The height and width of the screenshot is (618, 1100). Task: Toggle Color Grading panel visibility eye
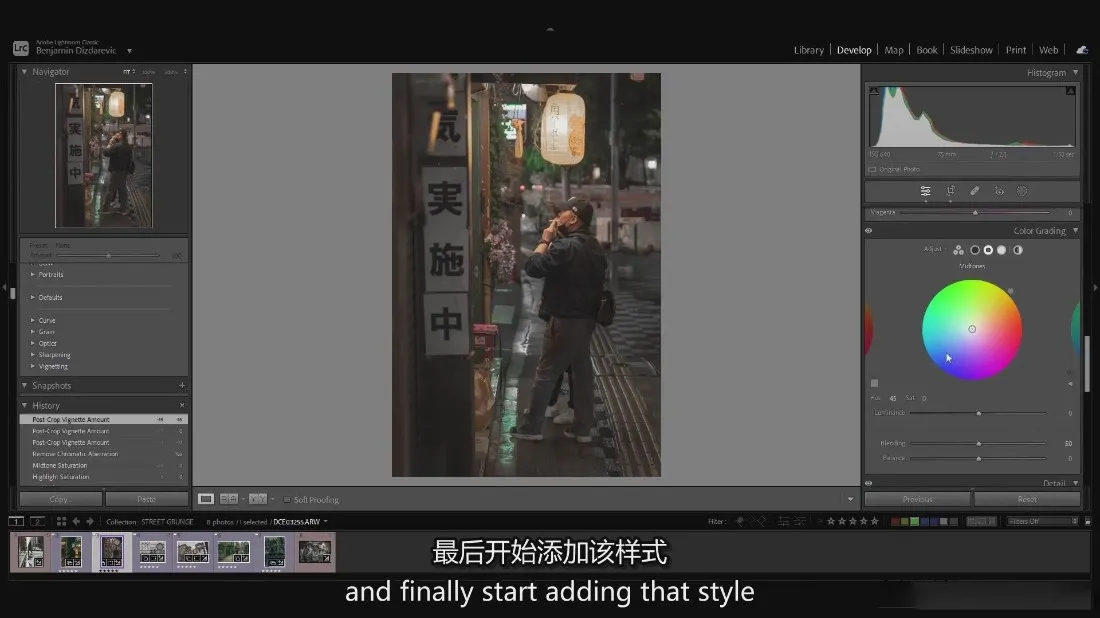point(868,231)
